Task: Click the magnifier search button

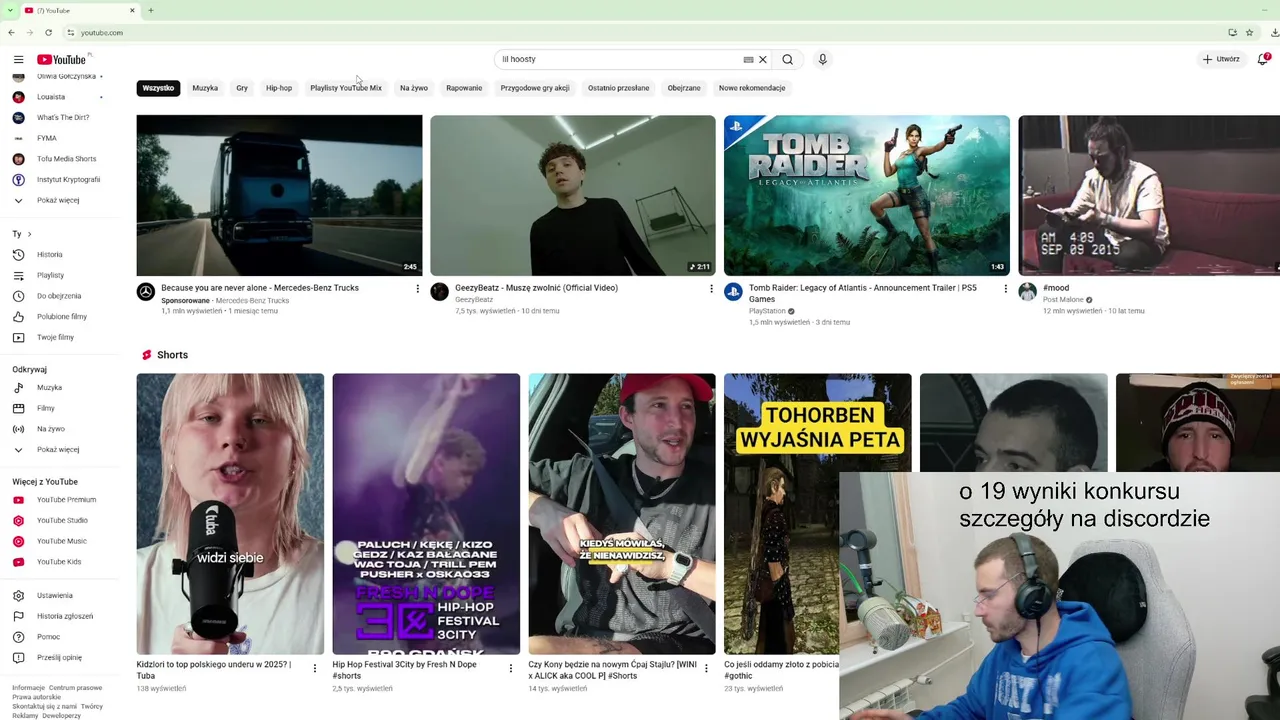Action: click(x=788, y=59)
